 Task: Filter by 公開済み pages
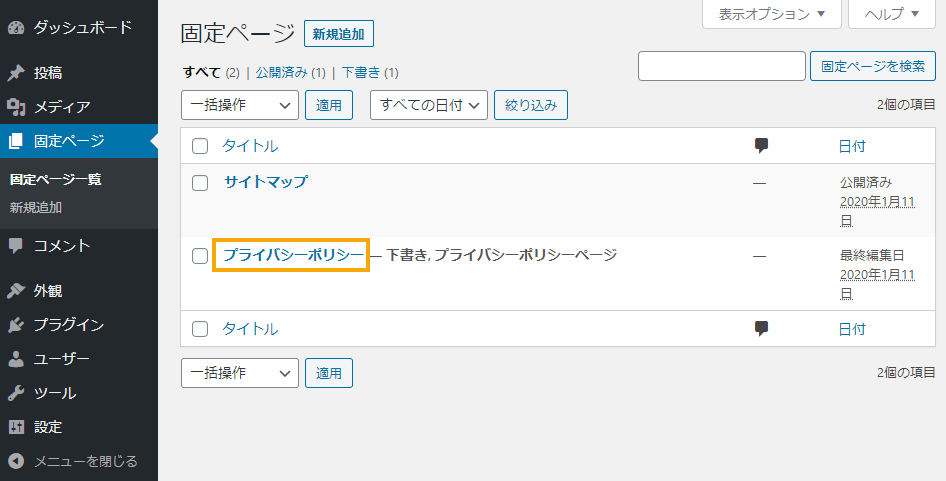tap(282, 73)
